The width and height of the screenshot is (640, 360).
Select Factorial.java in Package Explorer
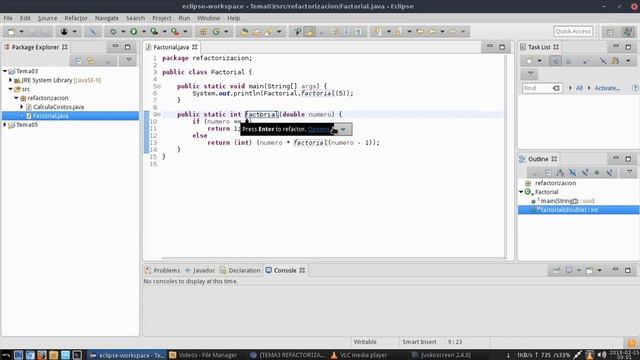click(51, 116)
